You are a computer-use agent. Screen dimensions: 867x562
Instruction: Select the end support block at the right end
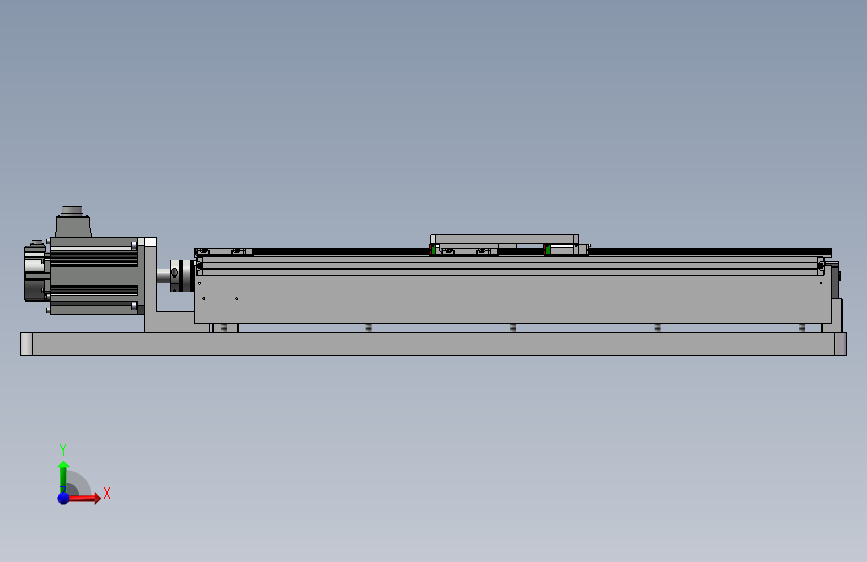[x=836, y=315]
